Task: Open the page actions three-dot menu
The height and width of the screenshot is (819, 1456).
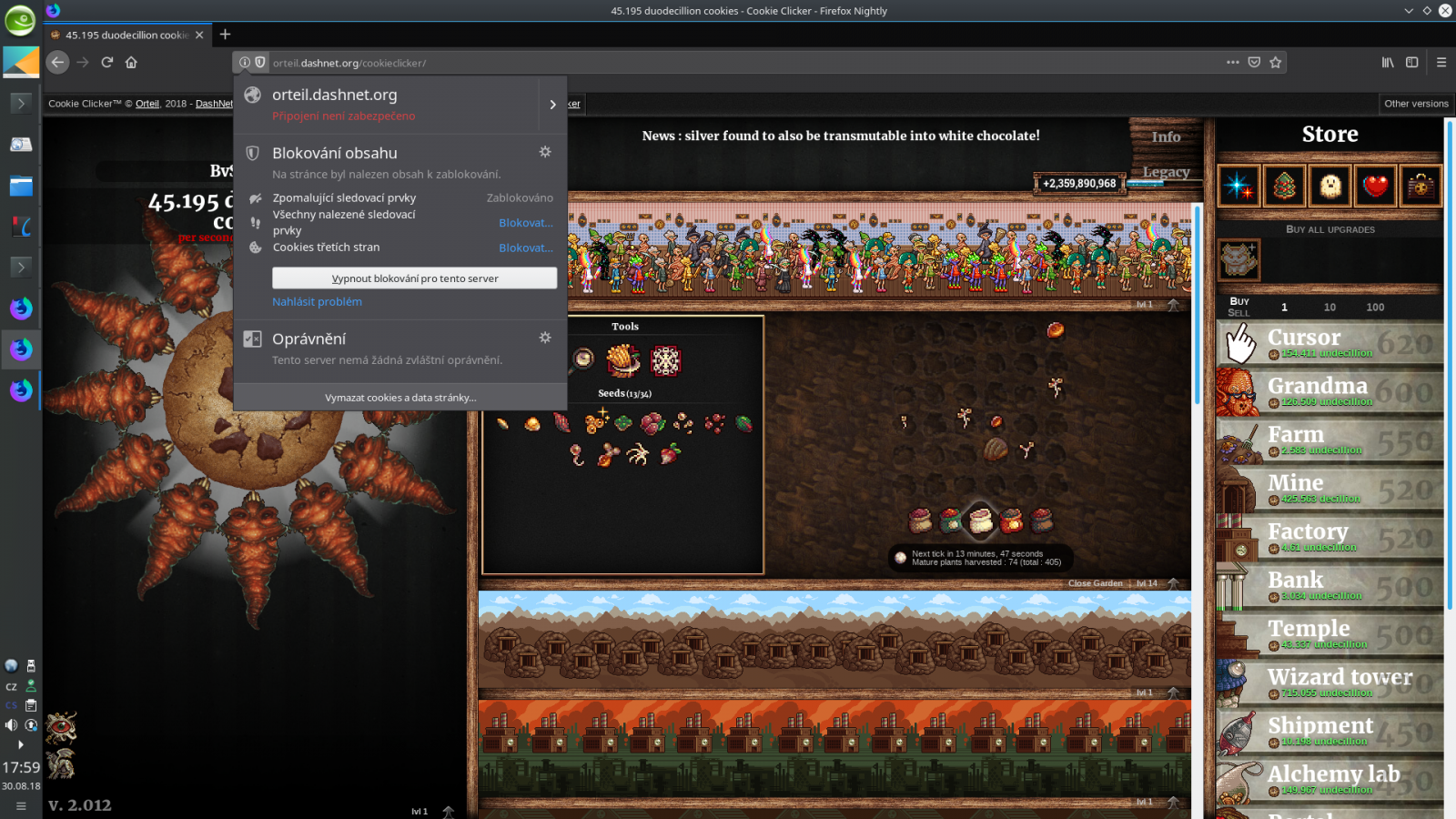Action: (x=1232, y=62)
